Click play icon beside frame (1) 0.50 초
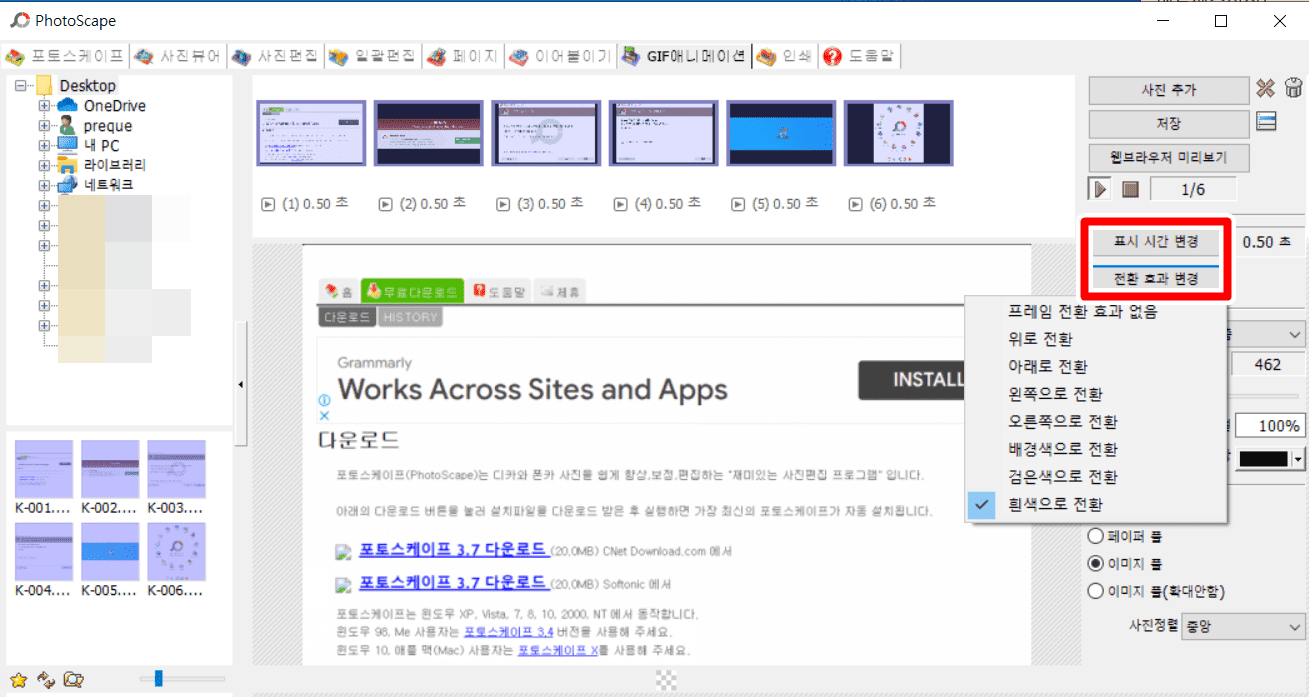Viewport: 1309px width, 697px height. click(x=268, y=204)
